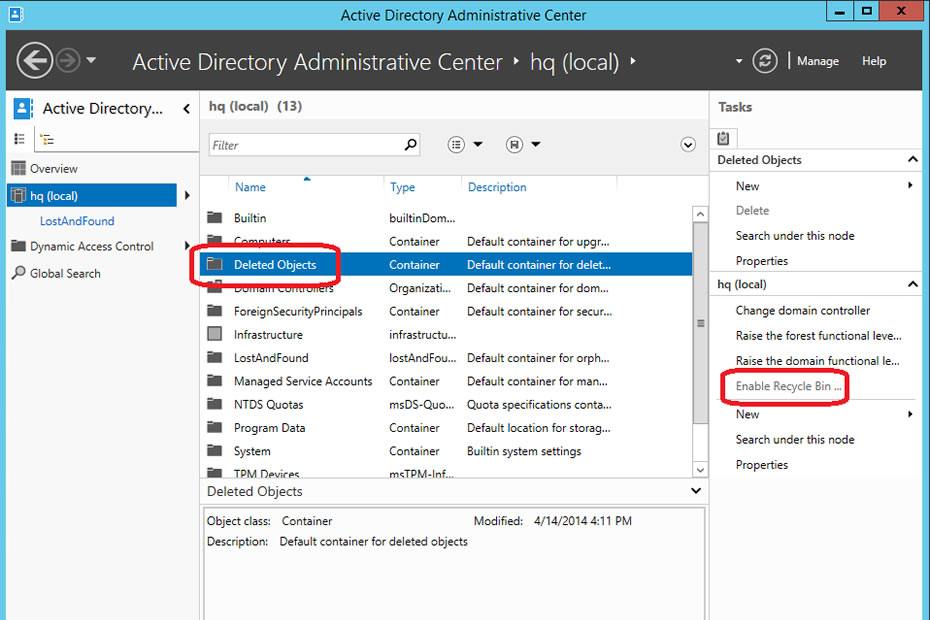
Task: Click Search under this node for Deleted Objects
Action: [795, 236]
